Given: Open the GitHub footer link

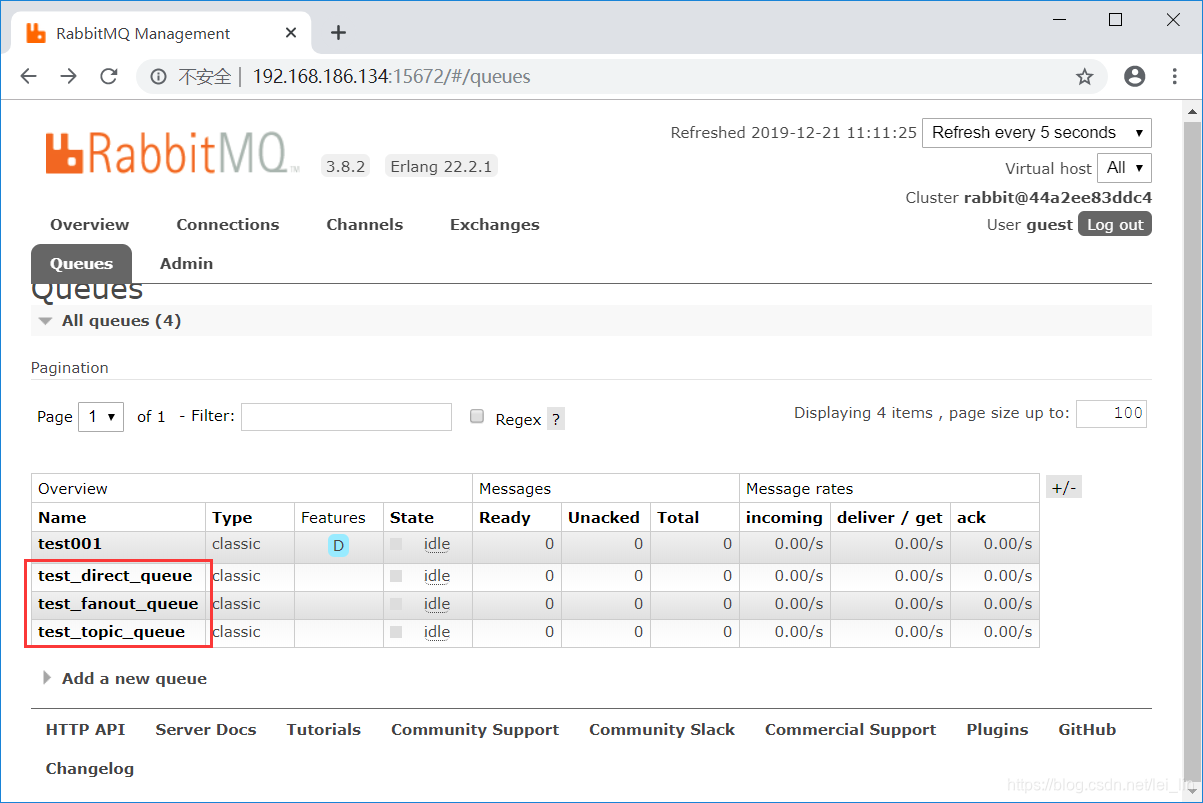Looking at the screenshot, I should click(1087, 730).
